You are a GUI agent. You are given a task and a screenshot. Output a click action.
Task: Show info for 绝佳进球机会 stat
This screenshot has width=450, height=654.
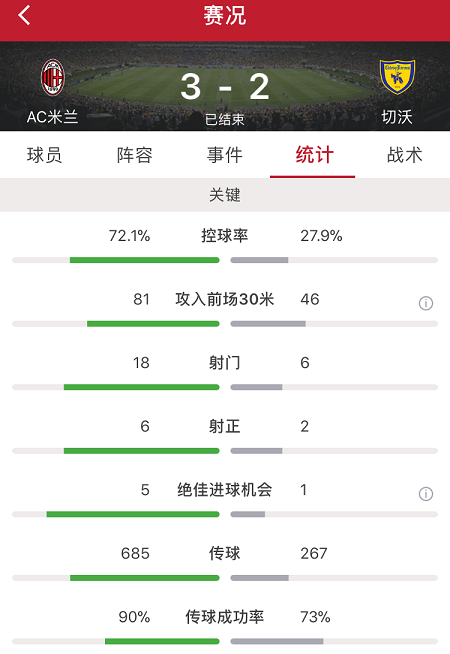[x=426, y=494]
